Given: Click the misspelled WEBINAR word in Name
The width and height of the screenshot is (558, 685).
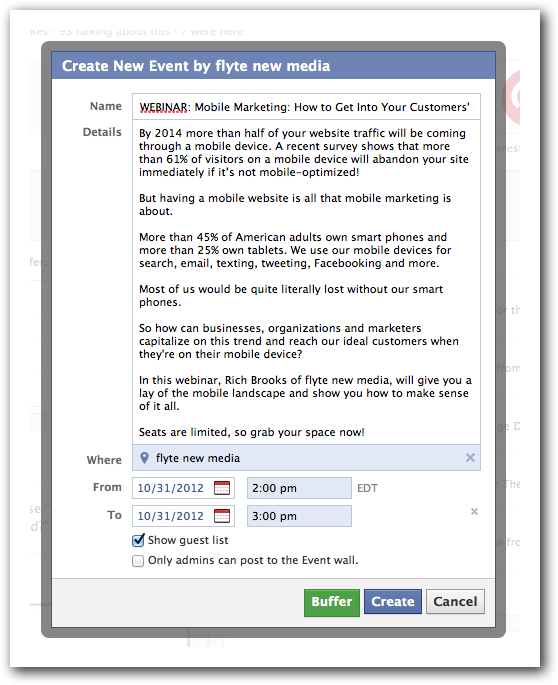Looking at the screenshot, I should (163, 107).
